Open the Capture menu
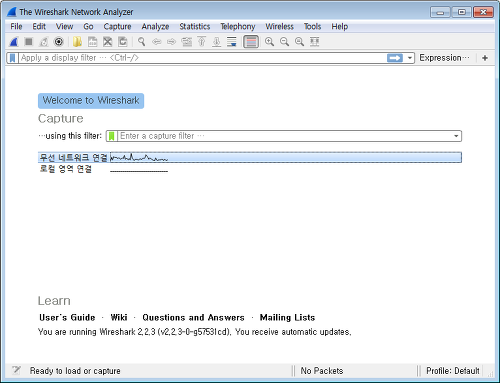 pos(117,26)
